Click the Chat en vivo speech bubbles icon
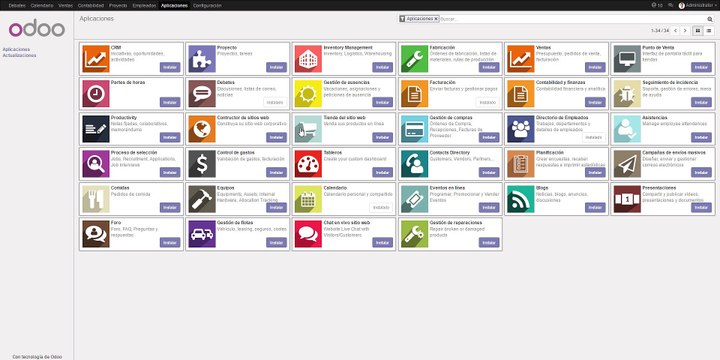The height and width of the screenshot is (360, 720). click(308, 234)
